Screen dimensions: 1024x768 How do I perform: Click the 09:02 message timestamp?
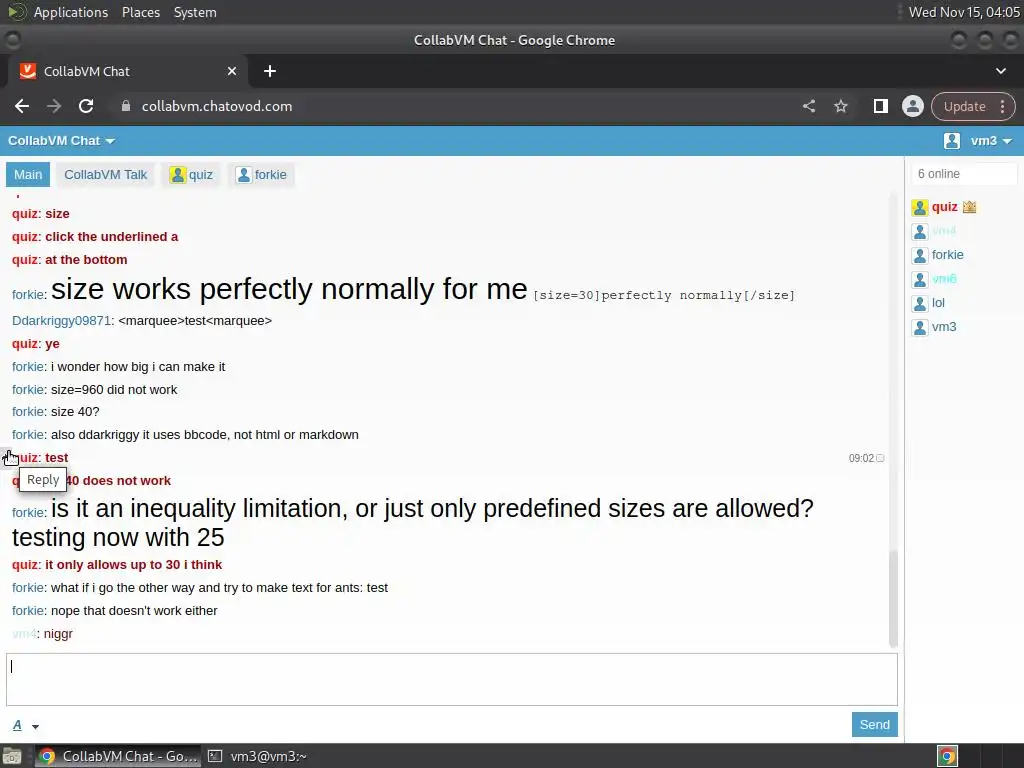pos(861,458)
